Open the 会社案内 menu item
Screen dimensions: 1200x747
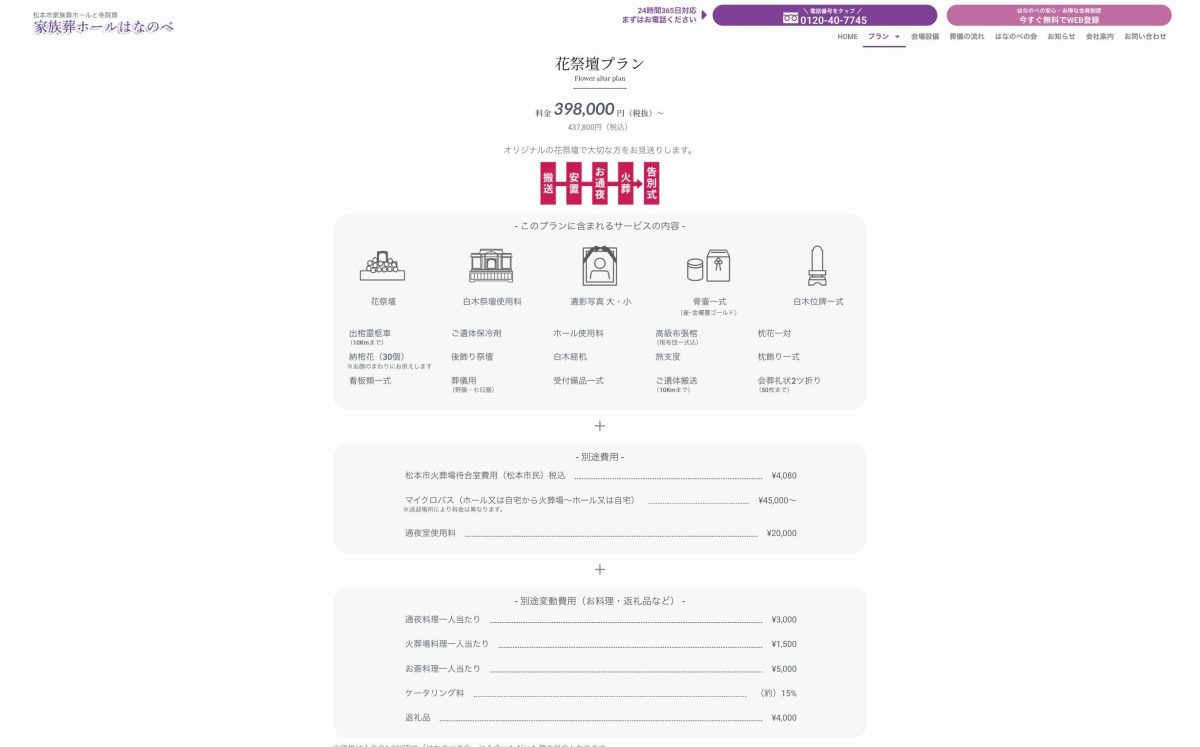1100,36
